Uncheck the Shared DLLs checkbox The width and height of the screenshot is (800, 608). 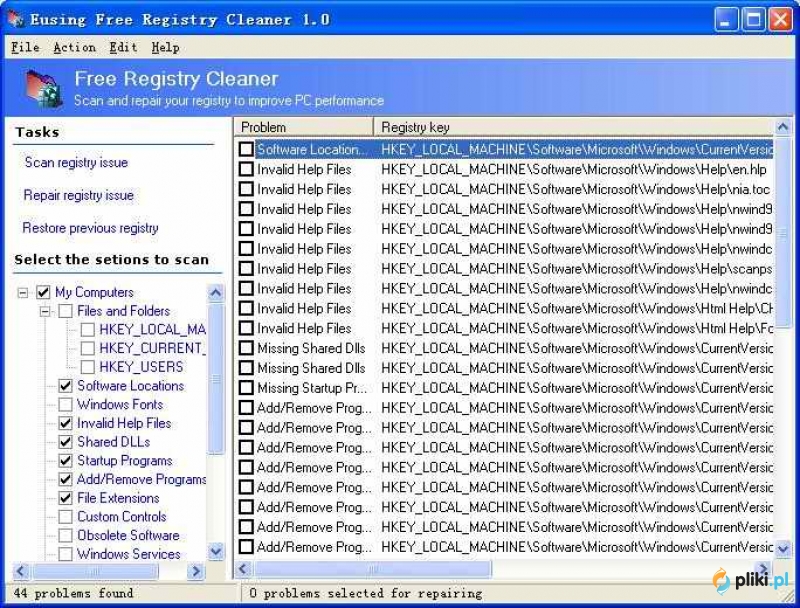click(65, 442)
